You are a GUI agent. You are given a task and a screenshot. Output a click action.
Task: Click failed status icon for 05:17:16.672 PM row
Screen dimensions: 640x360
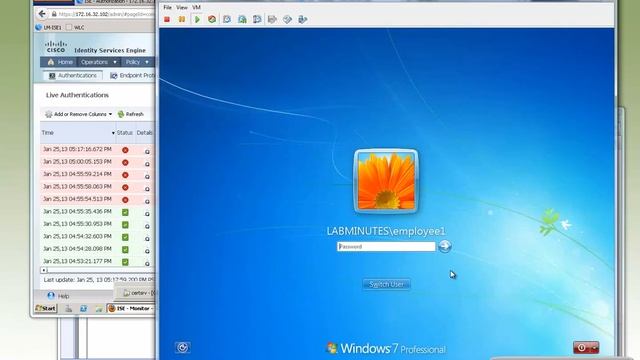(125, 150)
